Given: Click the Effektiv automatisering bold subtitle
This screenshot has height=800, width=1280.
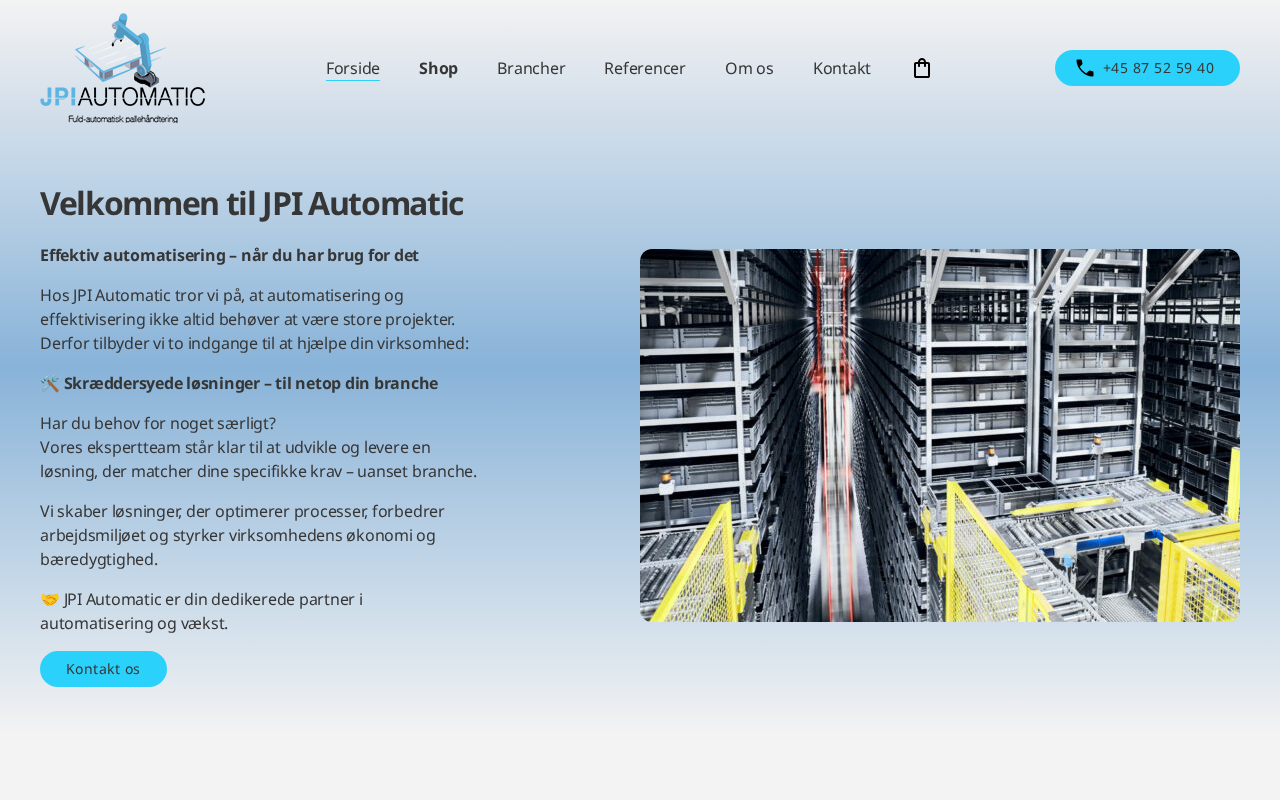Looking at the screenshot, I should [229, 256].
